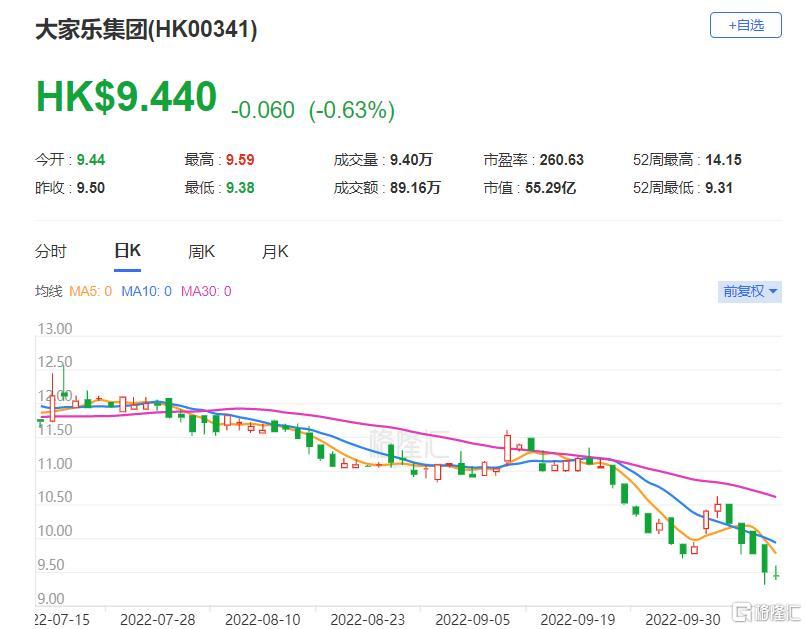Click the 10.50 price axis label
Screen dimensions: 807x629
pyautogui.click(x=55, y=497)
